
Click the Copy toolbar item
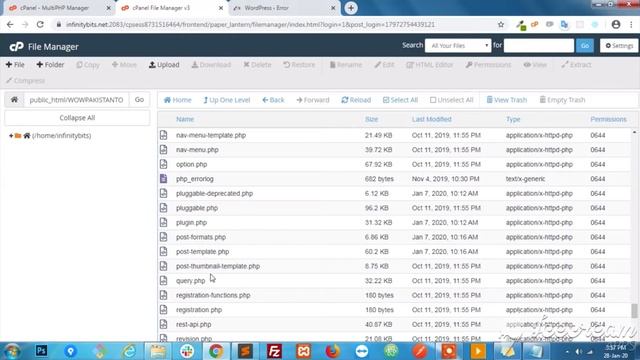[x=88, y=64]
